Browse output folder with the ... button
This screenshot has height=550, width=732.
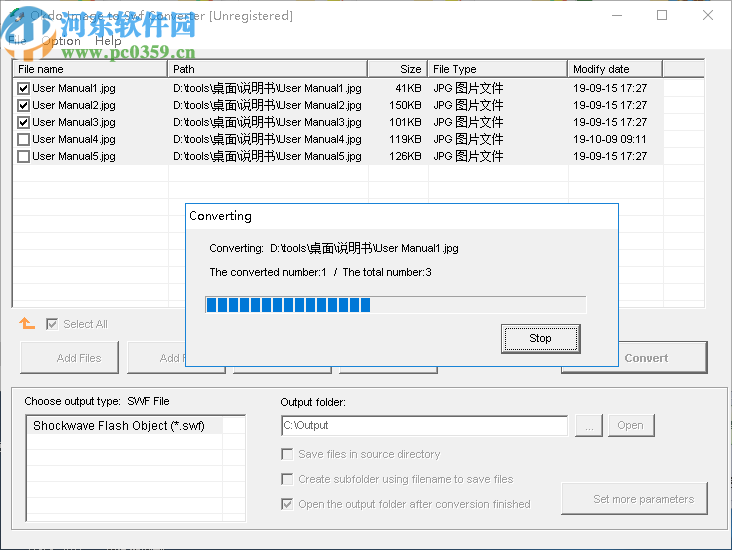(x=589, y=425)
